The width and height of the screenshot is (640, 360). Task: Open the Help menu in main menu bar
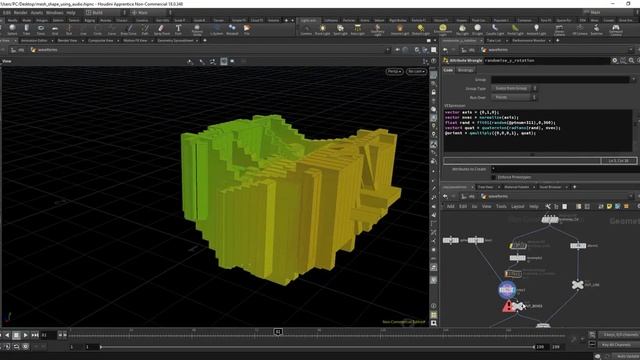tap(71, 12)
